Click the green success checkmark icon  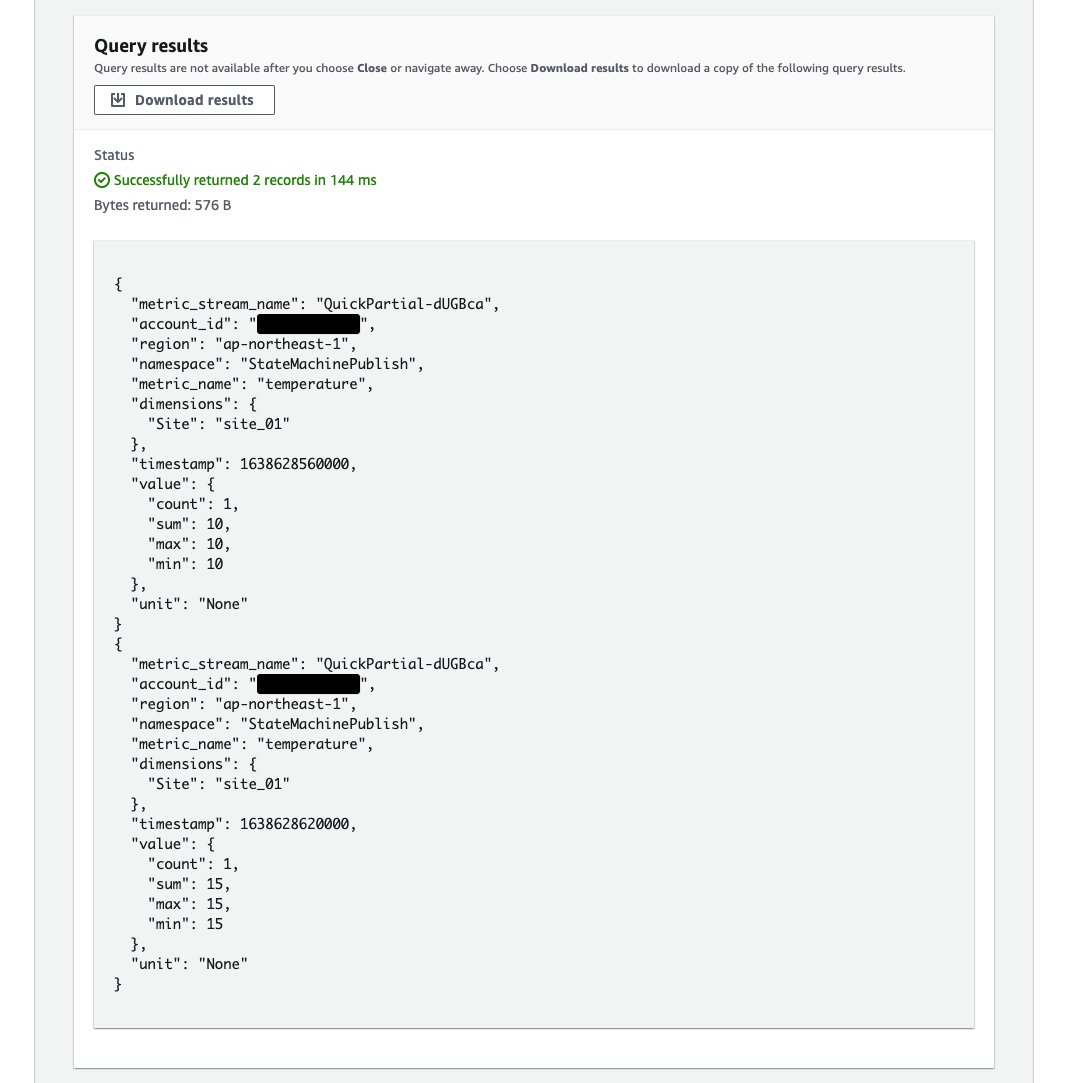click(x=102, y=180)
